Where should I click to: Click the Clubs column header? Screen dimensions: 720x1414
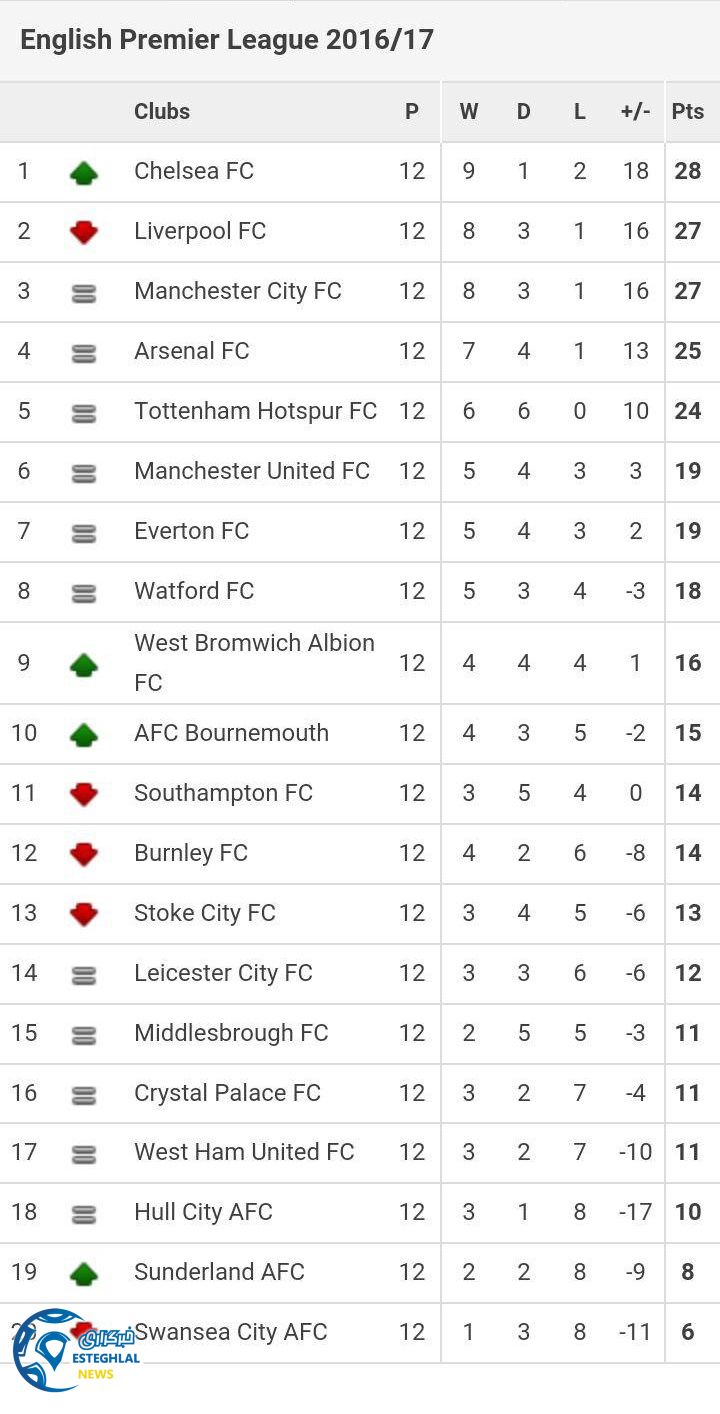tap(162, 112)
